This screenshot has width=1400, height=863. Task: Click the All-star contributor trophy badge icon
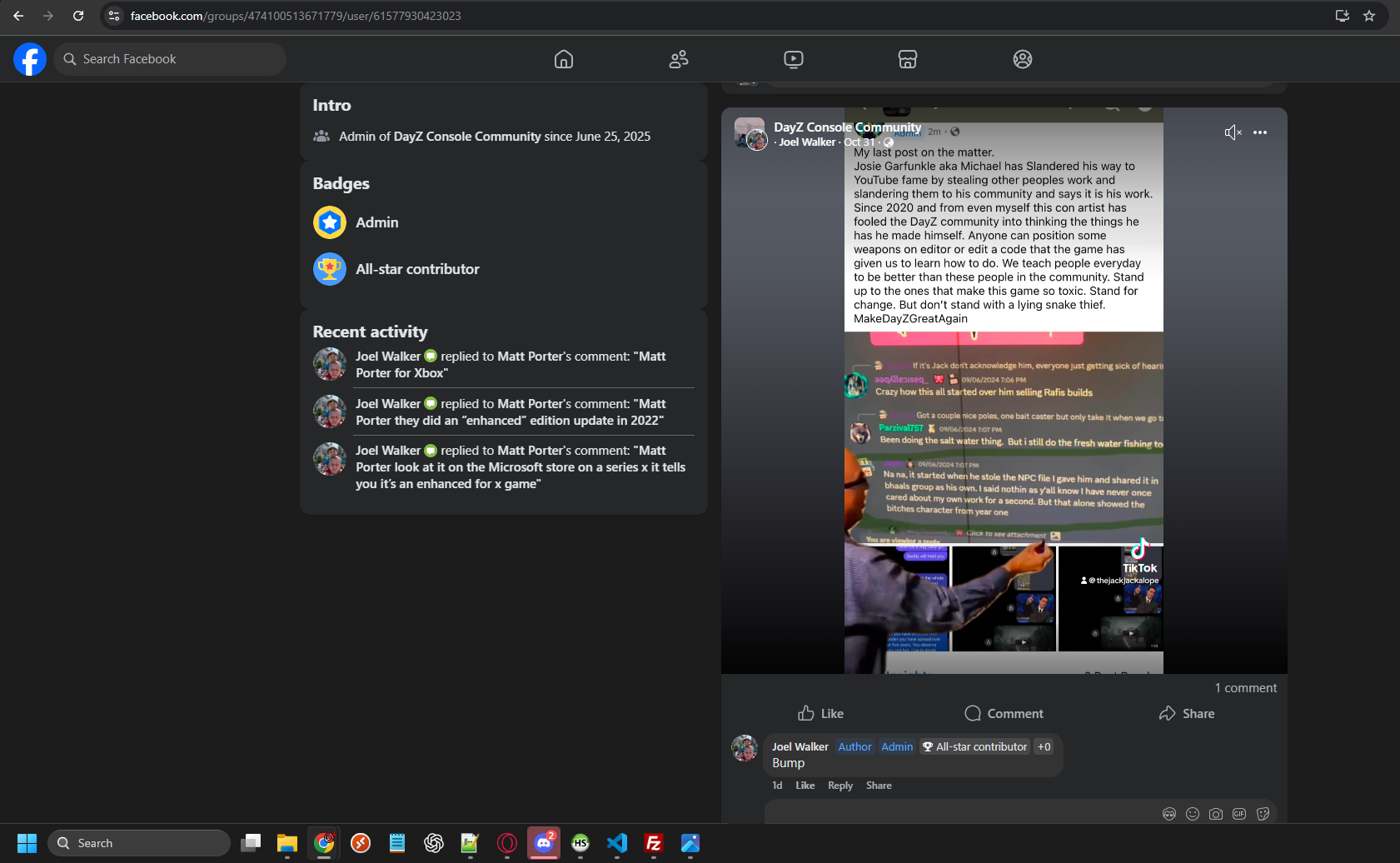[x=330, y=269]
